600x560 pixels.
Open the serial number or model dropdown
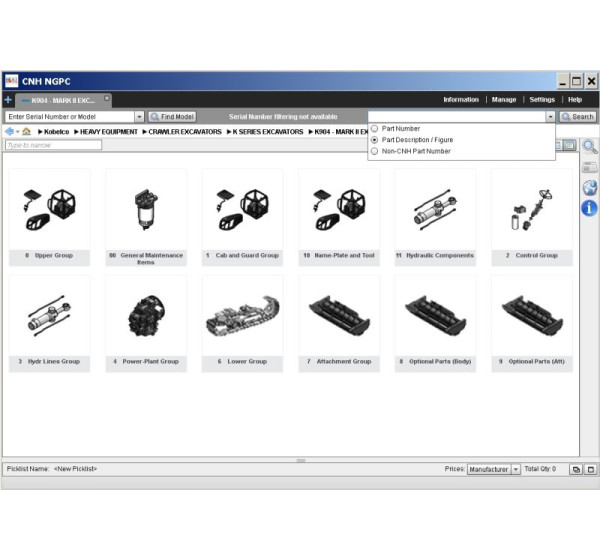[139, 117]
